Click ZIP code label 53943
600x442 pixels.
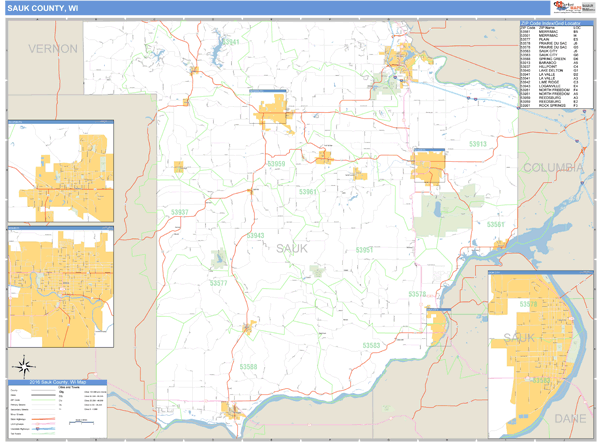tap(255, 235)
